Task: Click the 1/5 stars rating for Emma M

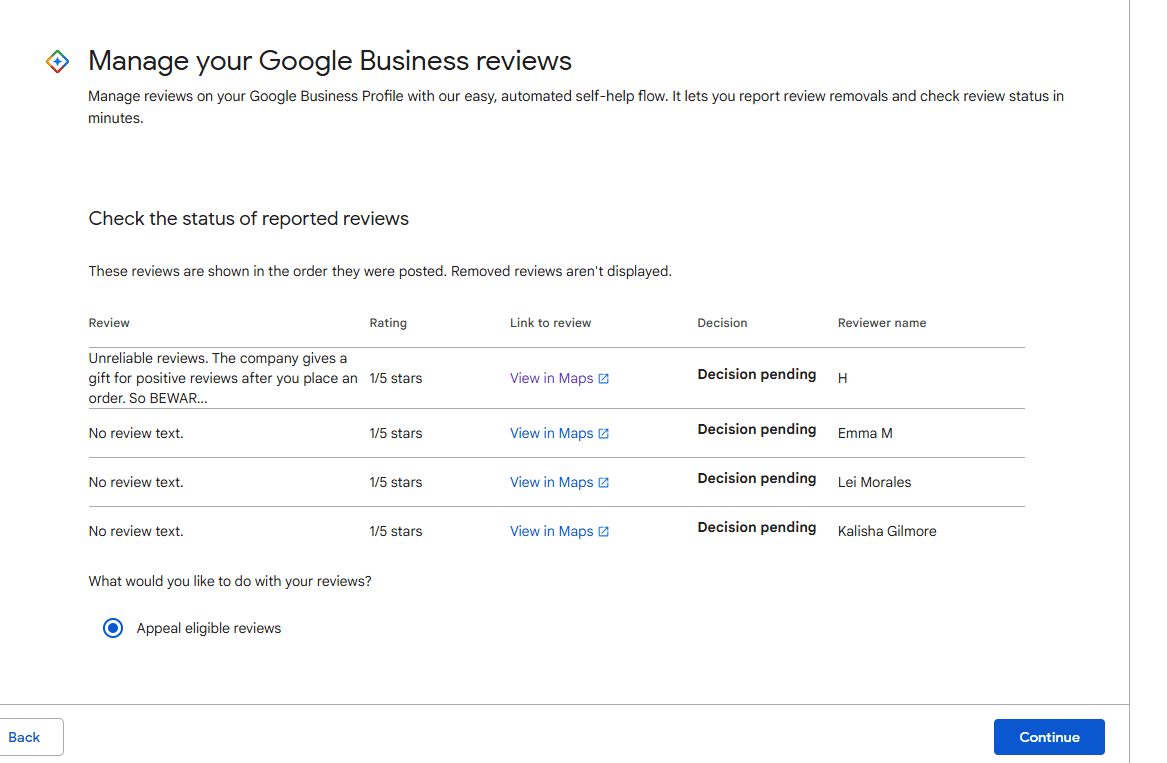Action: [395, 433]
